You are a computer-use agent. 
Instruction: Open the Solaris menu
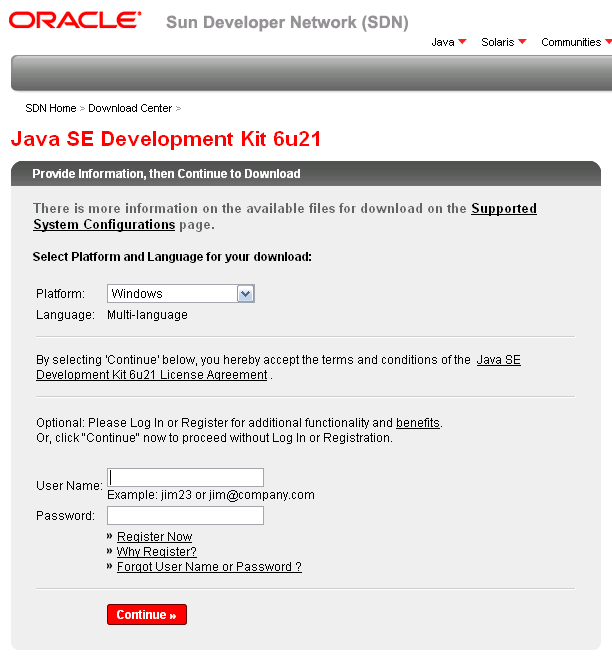click(x=504, y=42)
